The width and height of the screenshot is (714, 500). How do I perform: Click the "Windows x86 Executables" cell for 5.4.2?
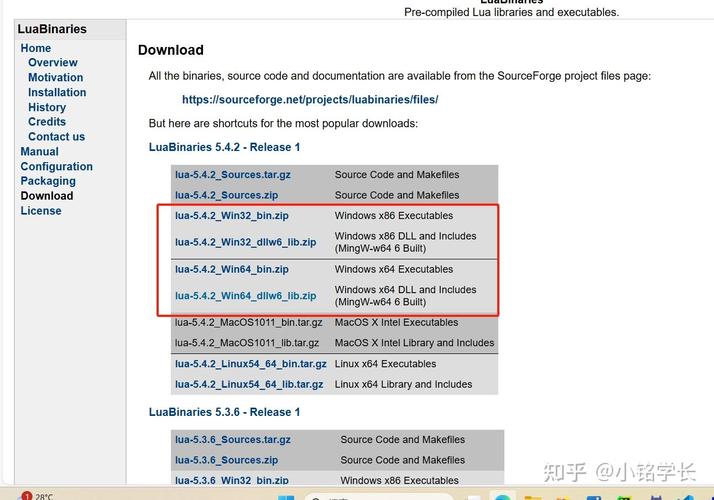tap(394, 216)
